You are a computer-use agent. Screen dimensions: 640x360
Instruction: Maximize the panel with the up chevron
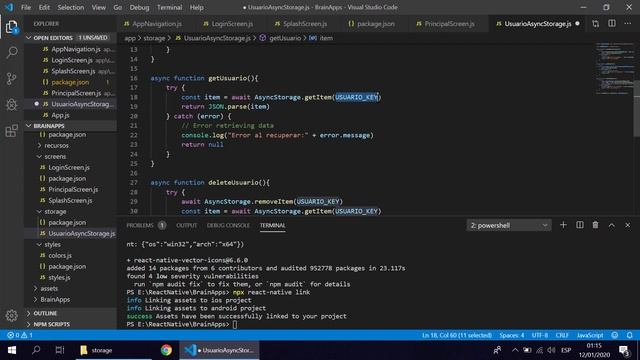[611, 225]
